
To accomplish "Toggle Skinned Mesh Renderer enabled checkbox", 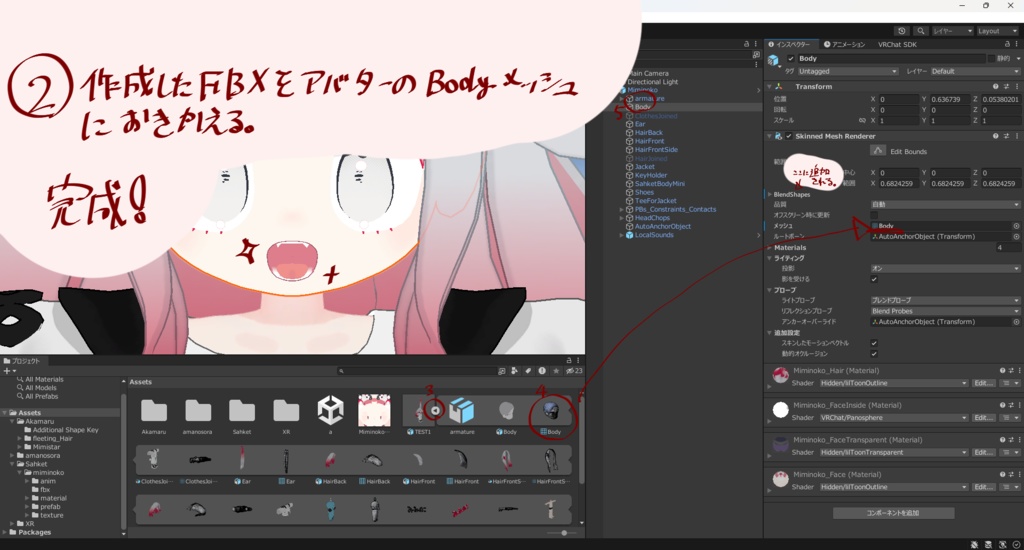I will coord(789,136).
